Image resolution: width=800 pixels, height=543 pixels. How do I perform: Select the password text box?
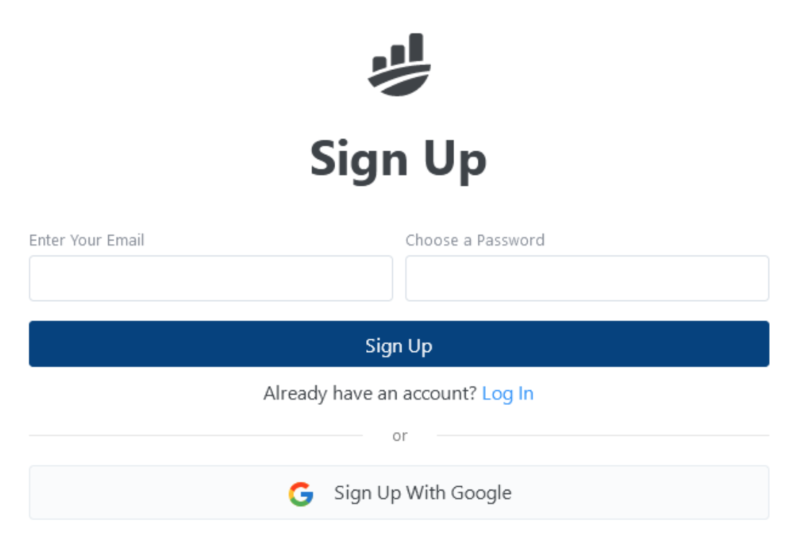(587, 278)
